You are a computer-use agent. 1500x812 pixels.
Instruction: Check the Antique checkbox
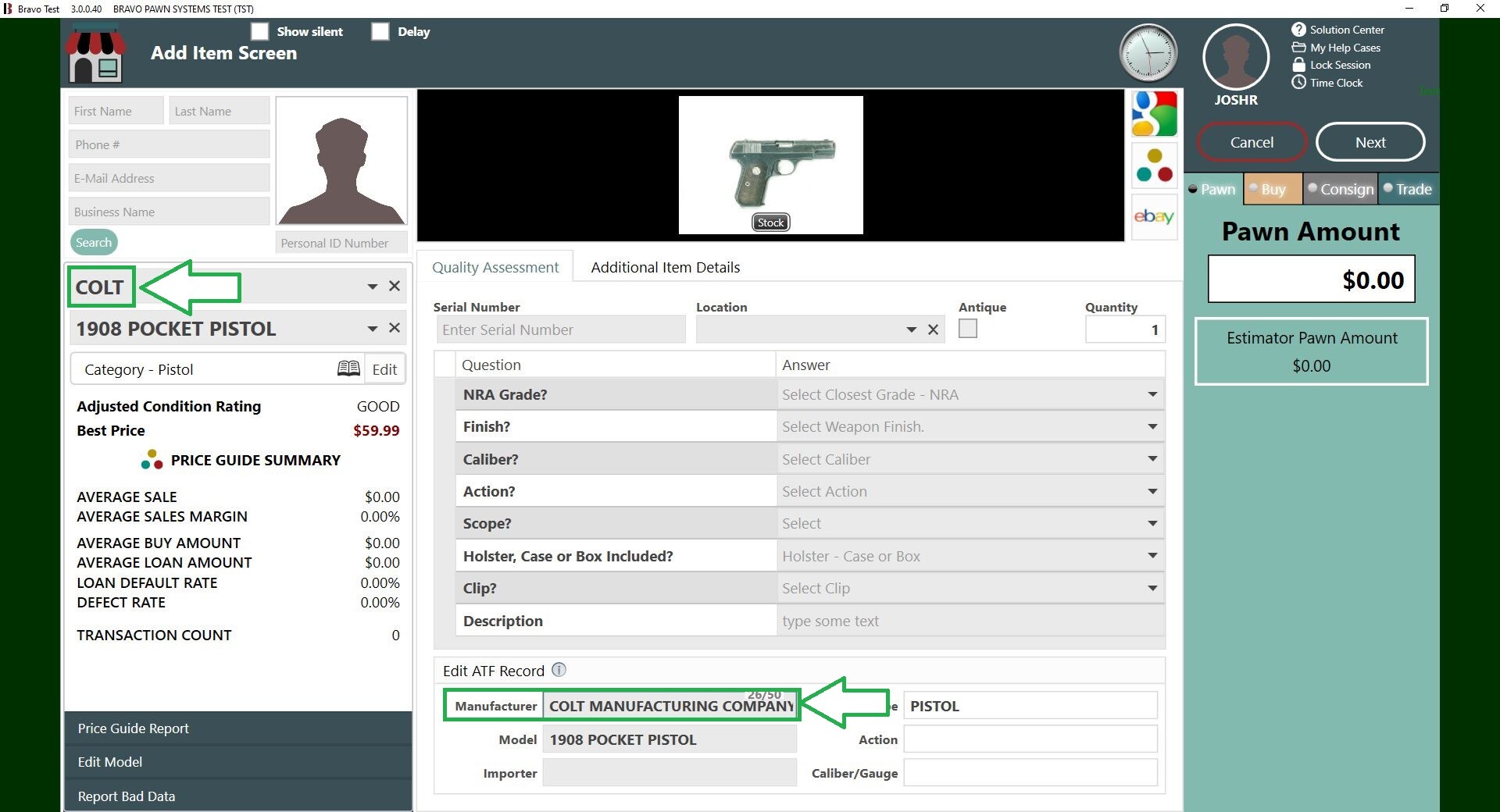pyautogui.click(x=968, y=329)
